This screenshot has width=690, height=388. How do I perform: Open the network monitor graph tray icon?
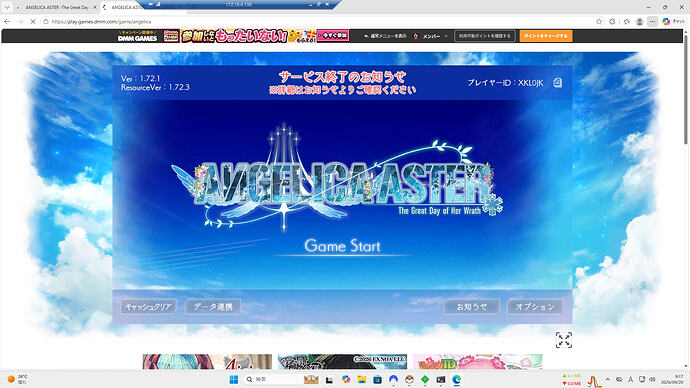(x=594, y=381)
